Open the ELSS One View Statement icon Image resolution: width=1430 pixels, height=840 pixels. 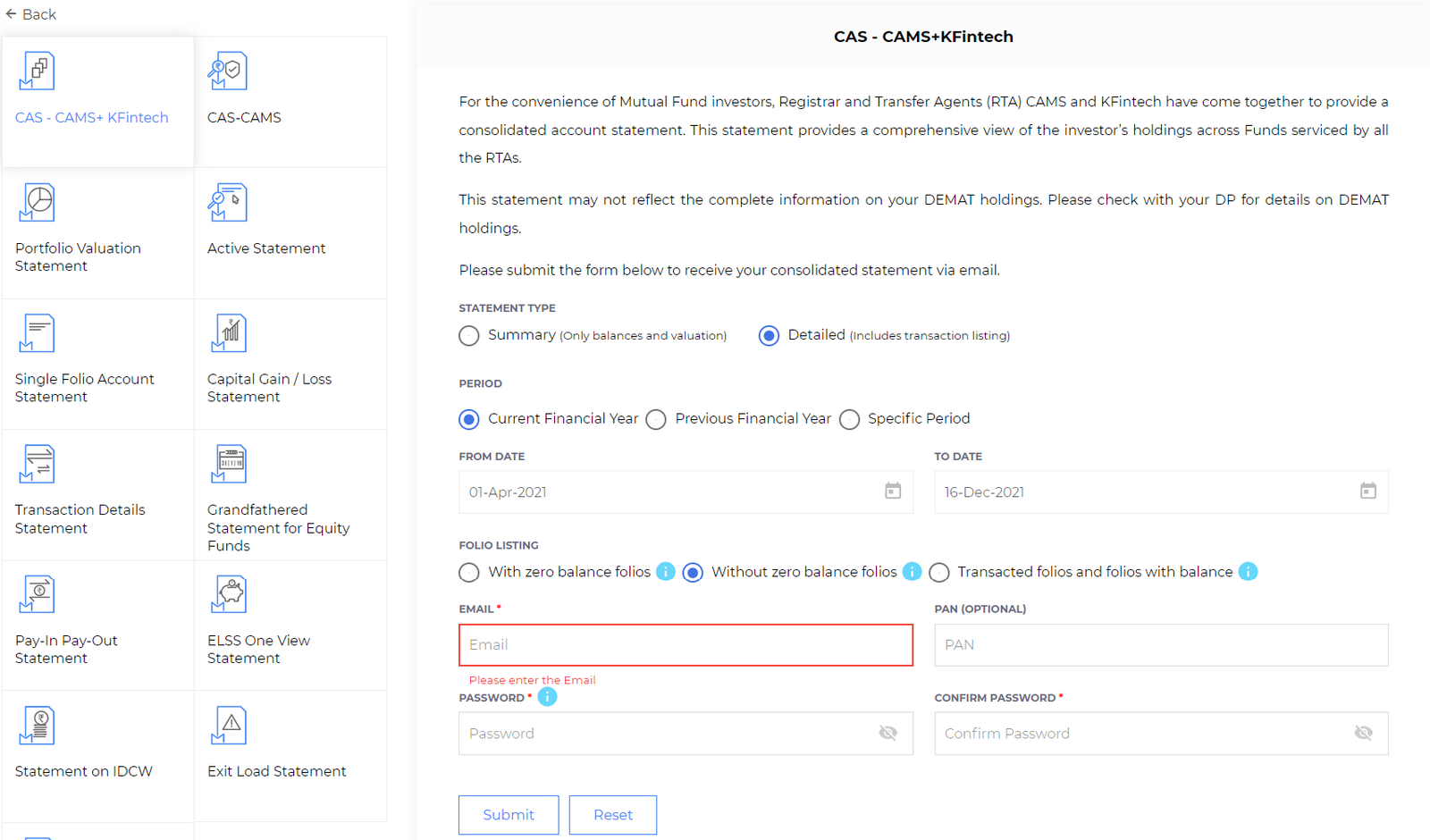click(x=229, y=594)
